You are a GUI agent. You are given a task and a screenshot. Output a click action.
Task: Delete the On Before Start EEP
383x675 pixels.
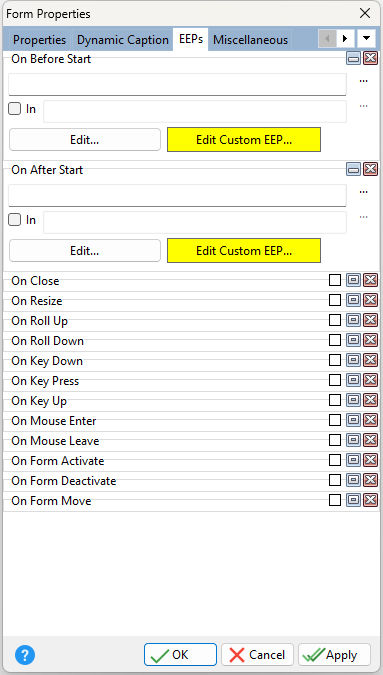(370, 58)
